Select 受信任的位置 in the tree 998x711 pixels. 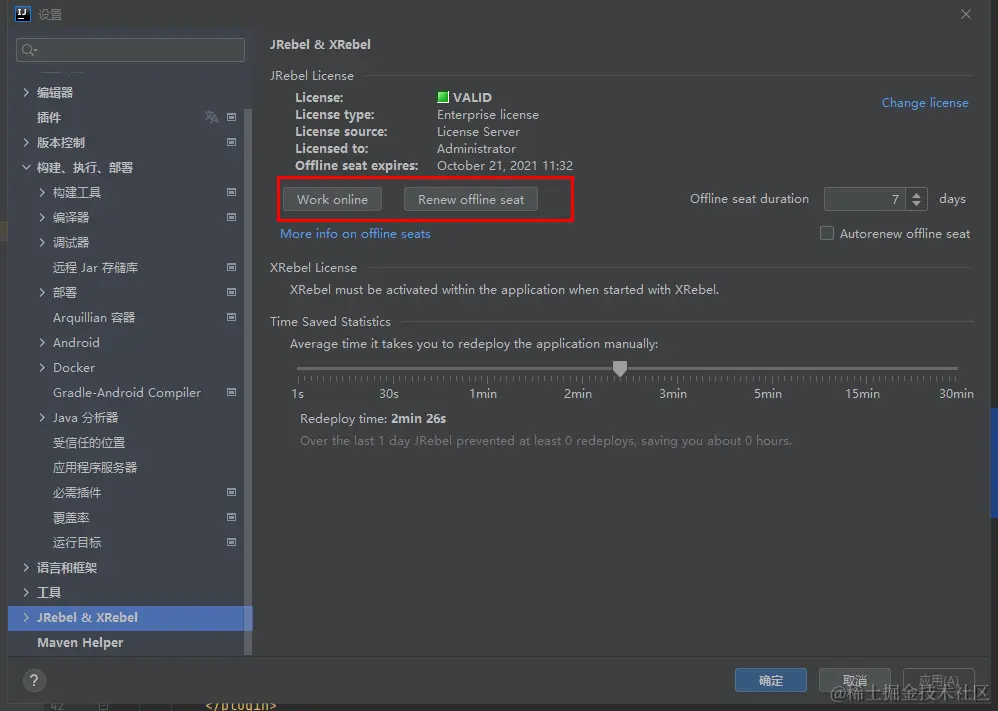(89, 442)
